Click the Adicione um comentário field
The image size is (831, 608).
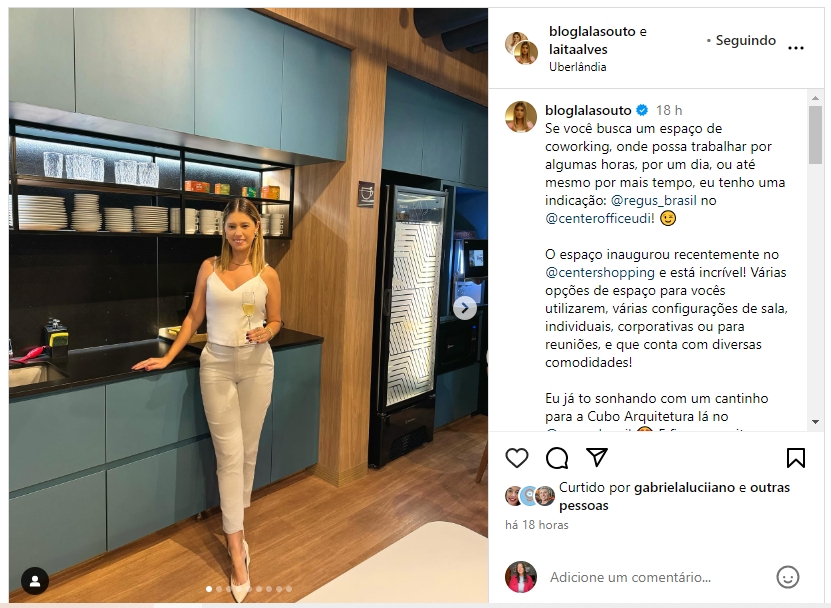630,577
